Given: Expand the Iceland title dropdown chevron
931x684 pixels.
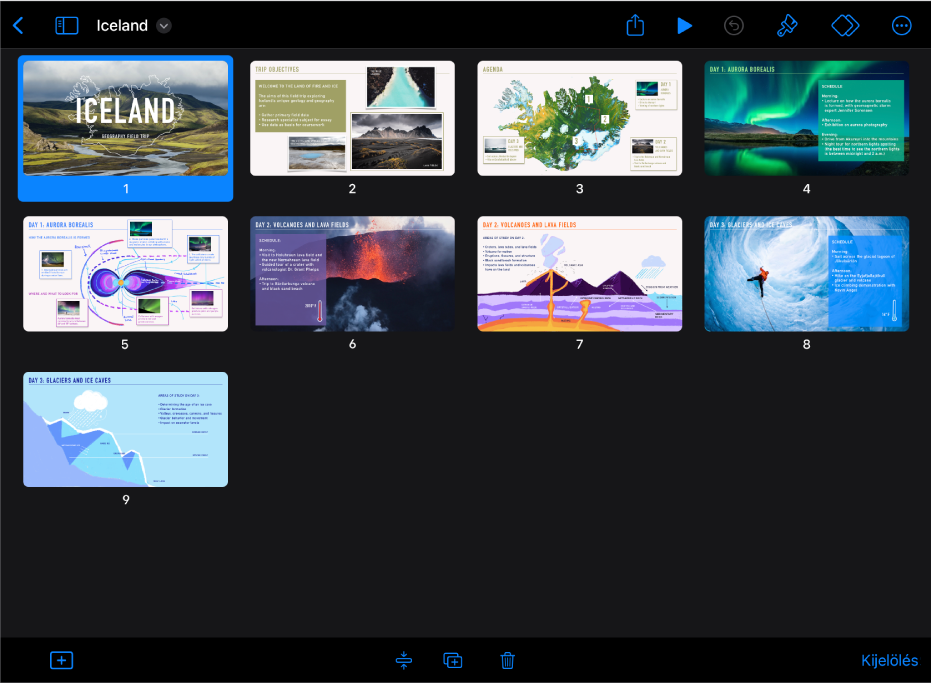Looking at the screenshot, I should point(164,26).
